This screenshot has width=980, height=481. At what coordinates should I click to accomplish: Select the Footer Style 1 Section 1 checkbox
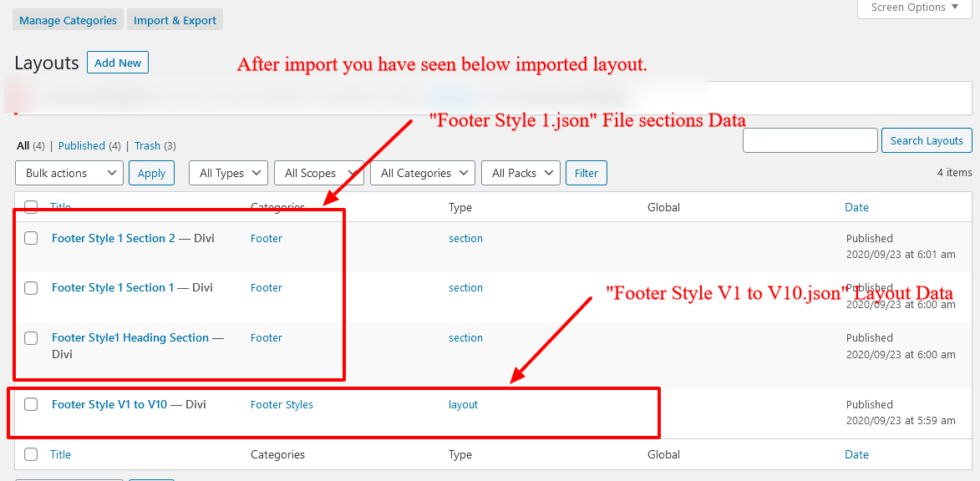[x=31, y=288]
